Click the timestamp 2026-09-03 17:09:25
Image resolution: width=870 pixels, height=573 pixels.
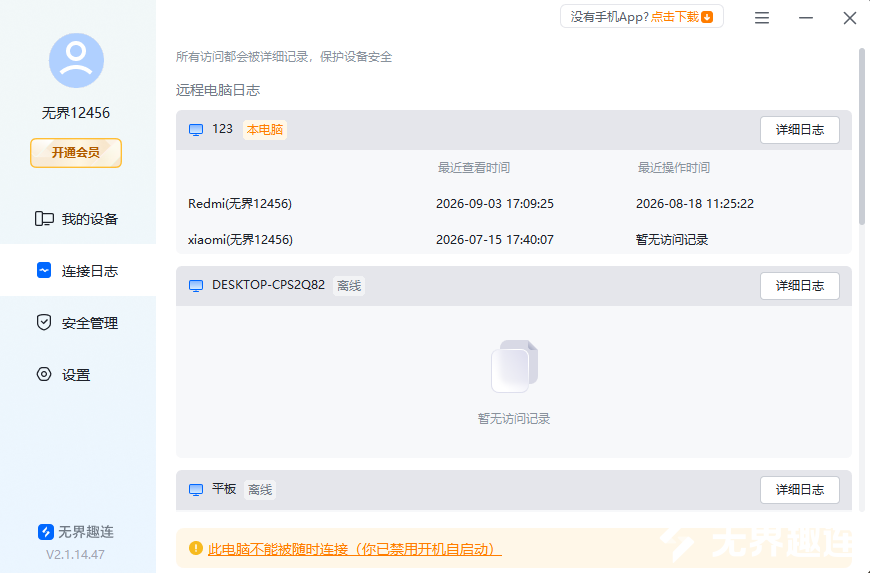495,204
